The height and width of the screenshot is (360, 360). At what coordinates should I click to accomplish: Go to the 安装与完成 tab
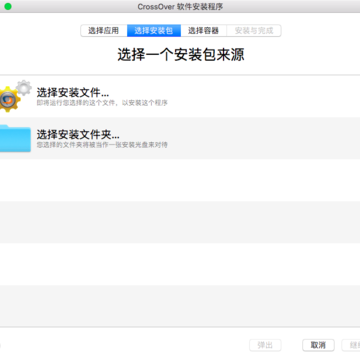(x=254, y=31)
